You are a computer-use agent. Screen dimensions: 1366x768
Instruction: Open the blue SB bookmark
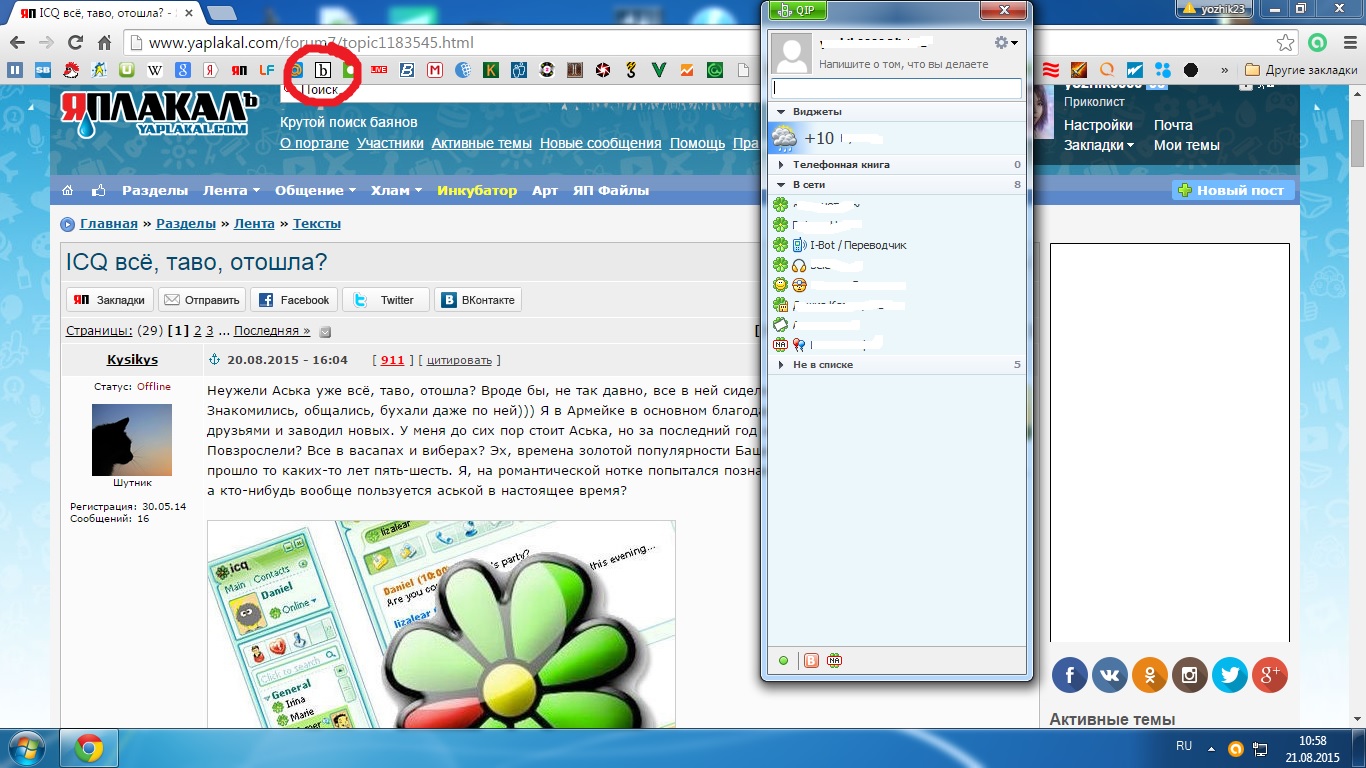pos(43,70)
